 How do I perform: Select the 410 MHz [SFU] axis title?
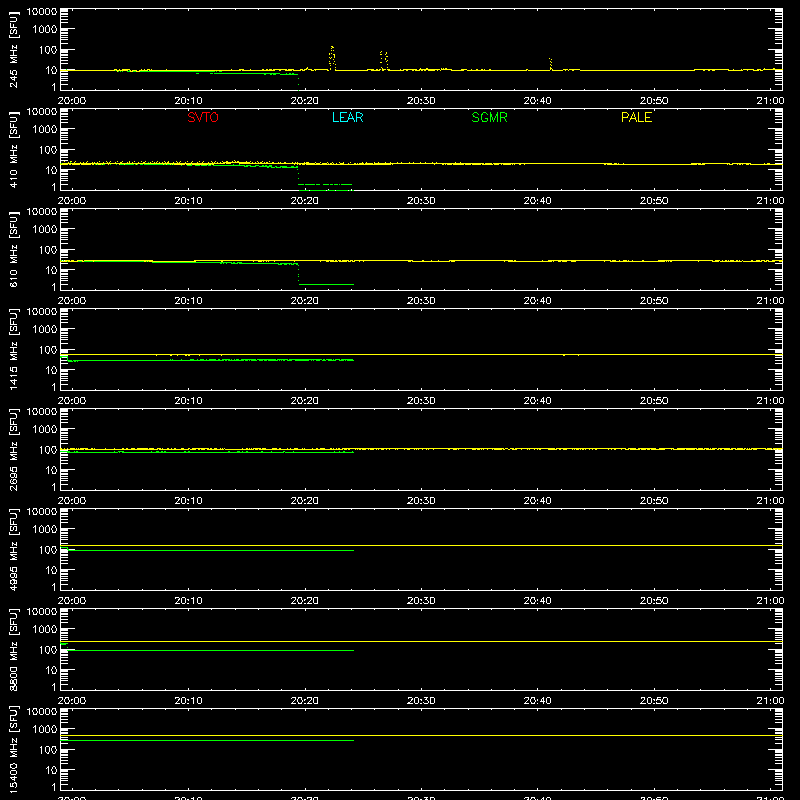pyautogui.click(x=14, y=149)
